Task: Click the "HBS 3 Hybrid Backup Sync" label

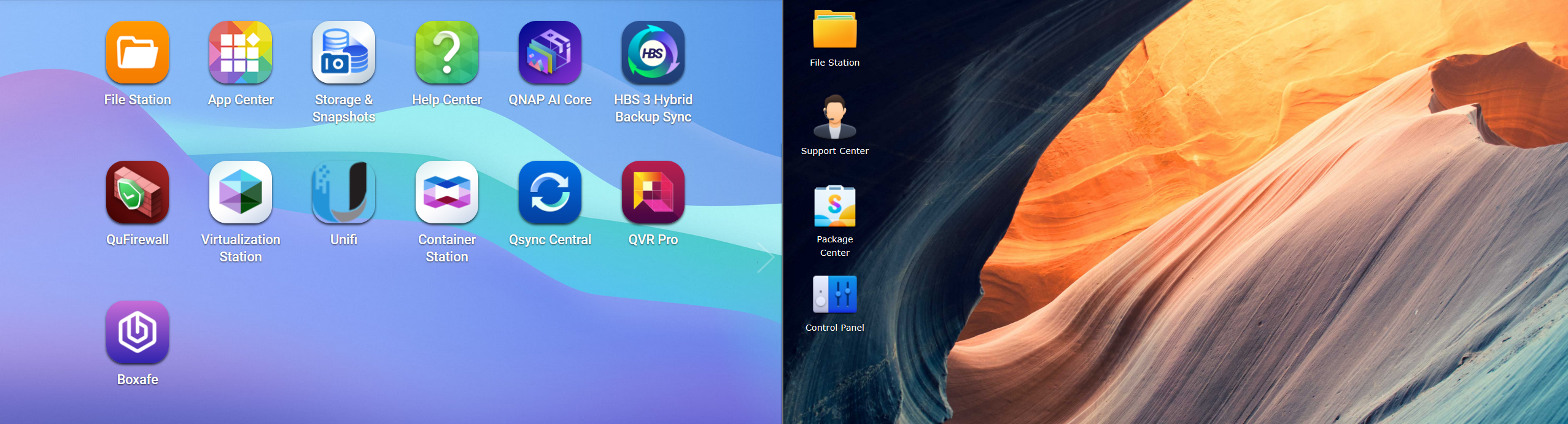Action: 653,108
